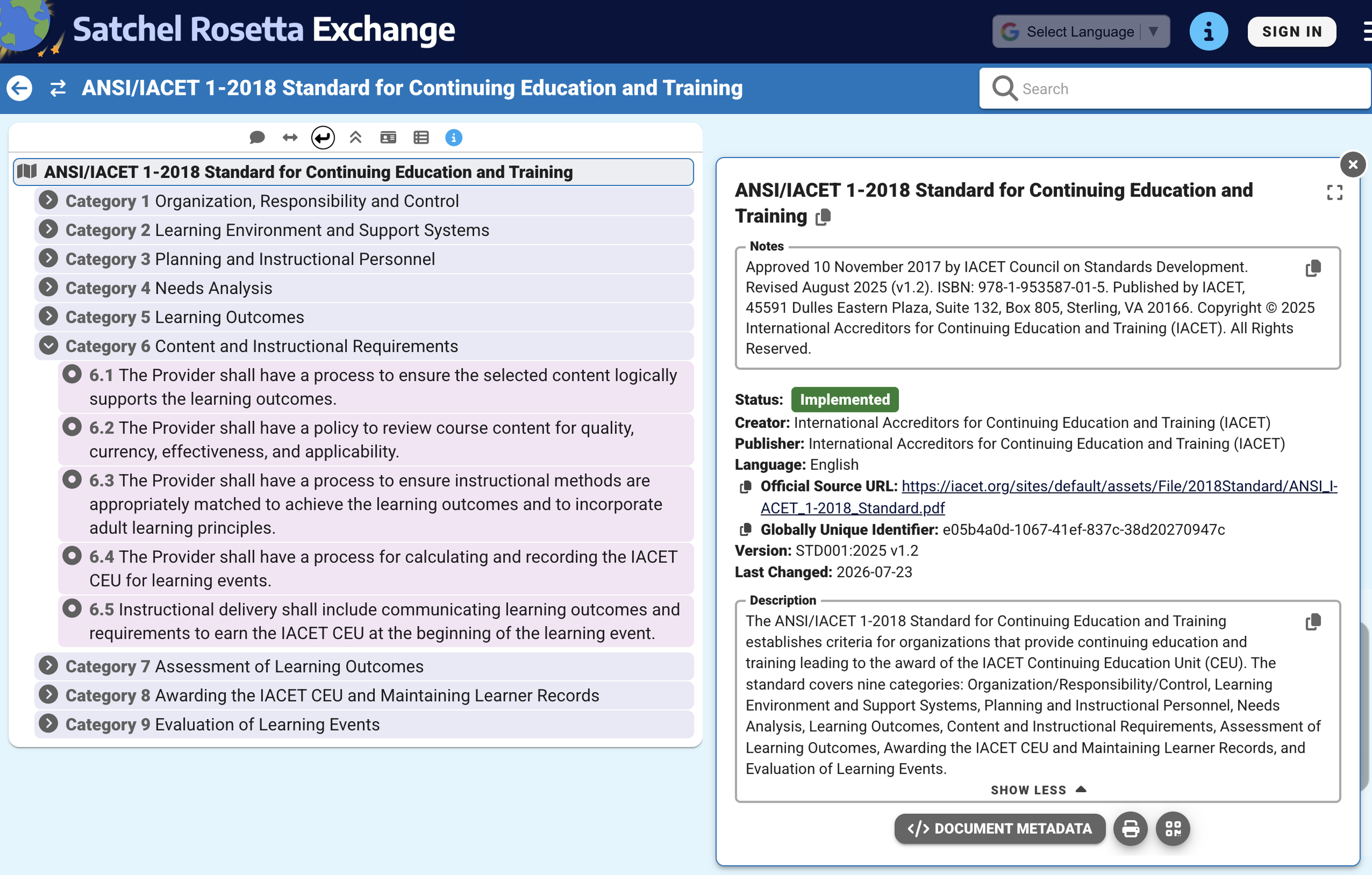Click the double chevron up collapse-all icon

pos(356,137)
